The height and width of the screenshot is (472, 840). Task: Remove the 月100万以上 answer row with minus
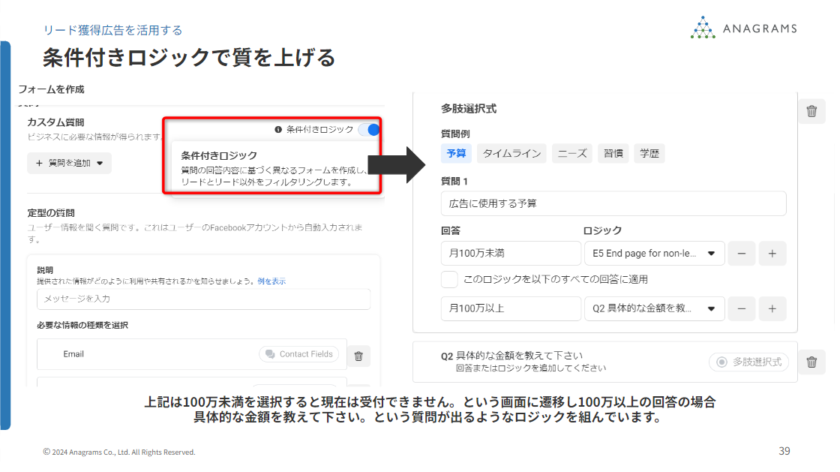click(741, 308)
